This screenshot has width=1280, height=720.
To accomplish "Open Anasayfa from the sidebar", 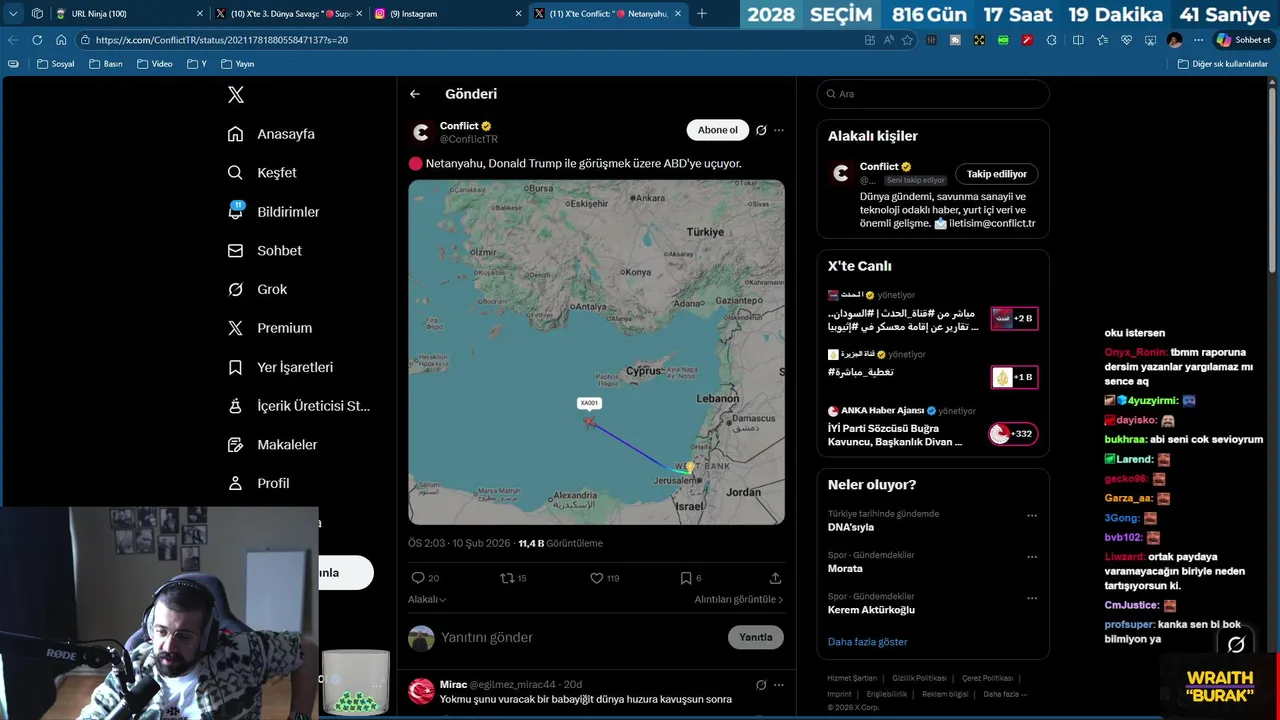I will pyautogui.click(x=271, y=134).
